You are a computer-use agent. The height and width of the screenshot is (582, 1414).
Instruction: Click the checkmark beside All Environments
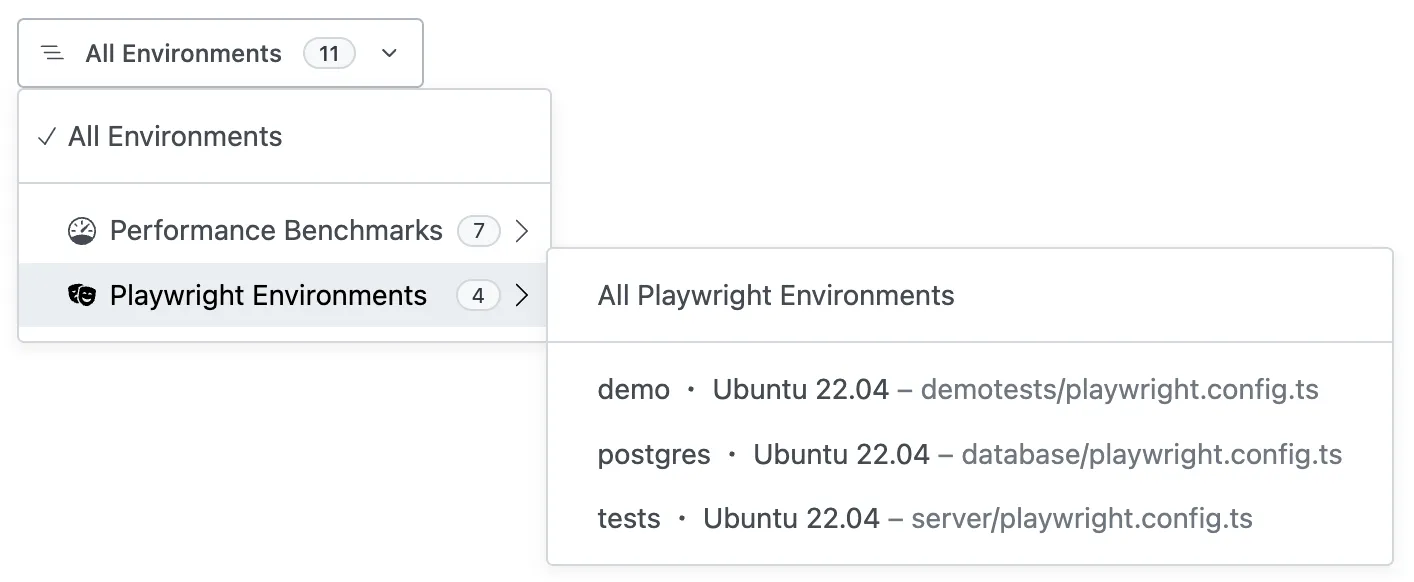[46, 136]
